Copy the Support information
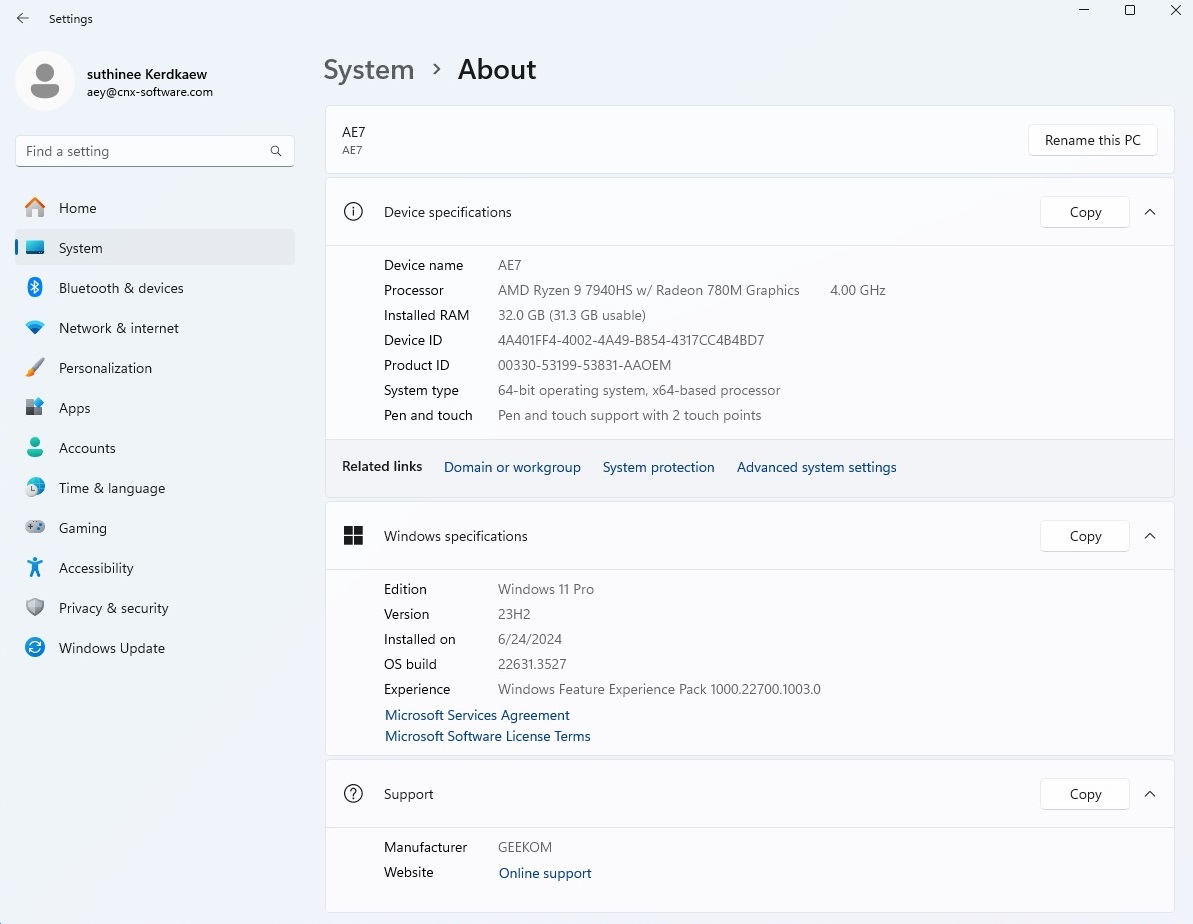1193x924 pixels. click(1085, 794)
